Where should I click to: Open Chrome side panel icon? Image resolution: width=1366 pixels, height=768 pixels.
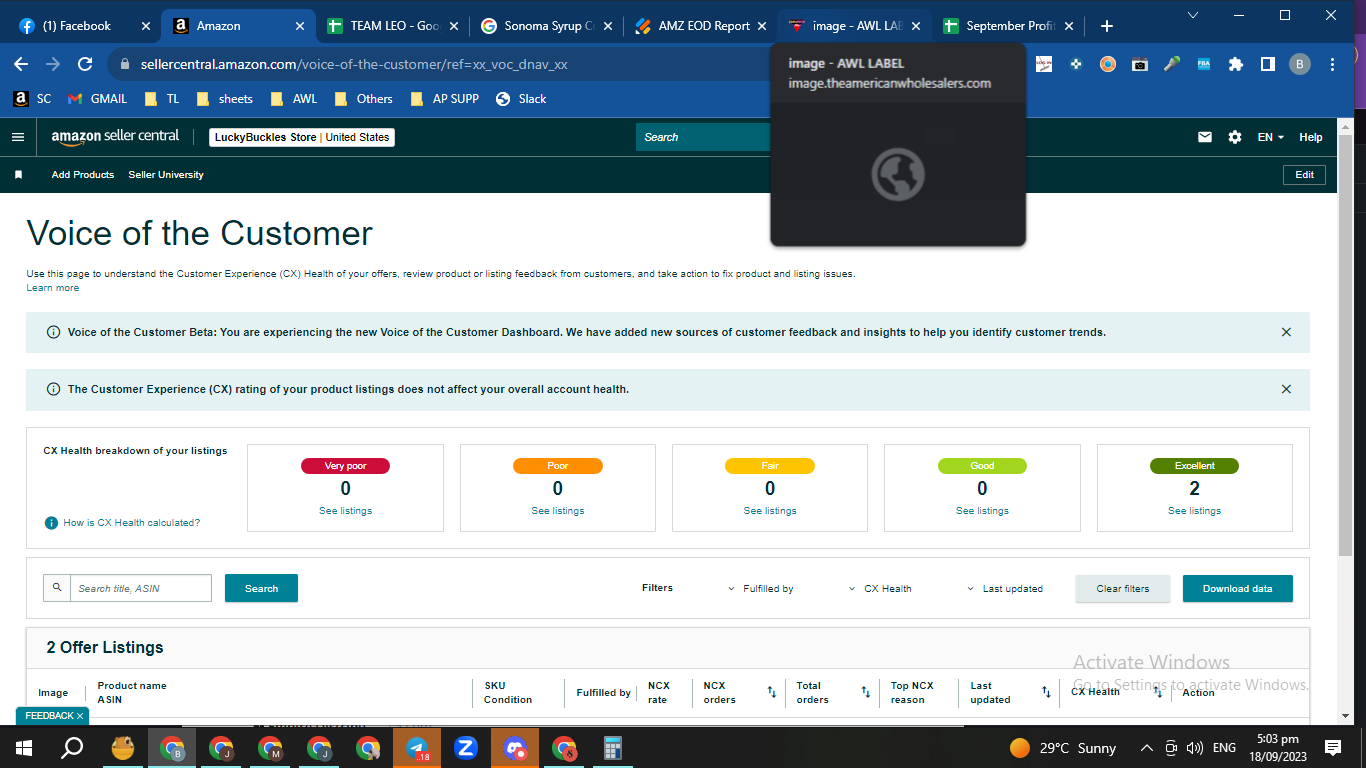pos(1267,64)
